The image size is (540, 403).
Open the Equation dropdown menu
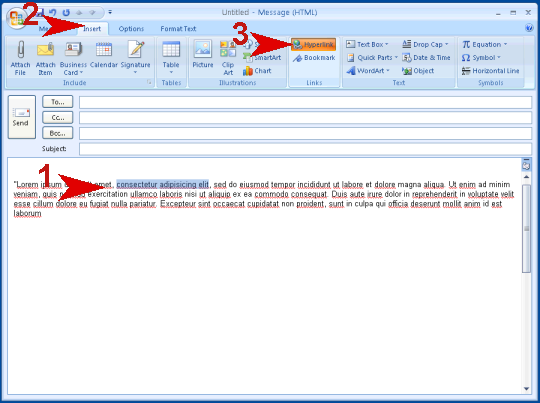[x=506, y=44]
